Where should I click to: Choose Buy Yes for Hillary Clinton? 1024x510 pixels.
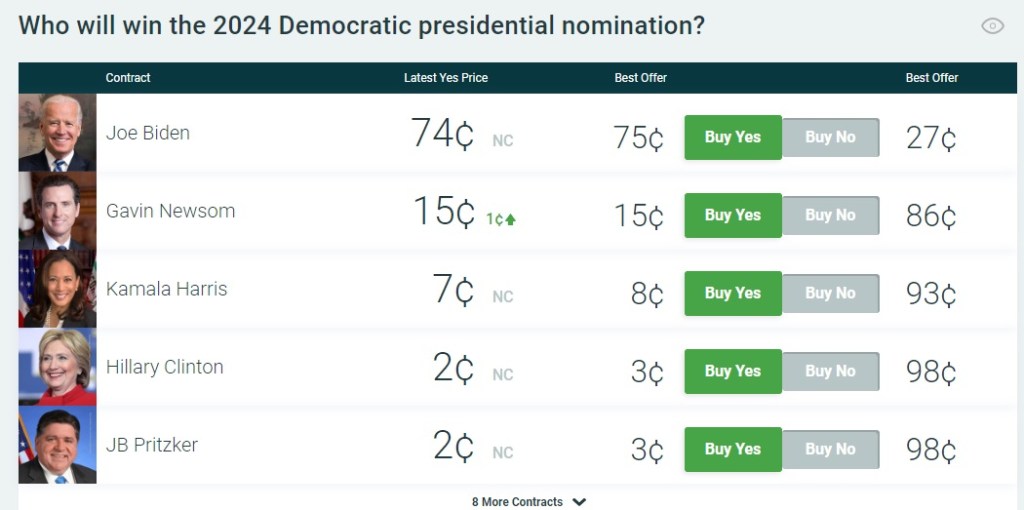(732, 371)
